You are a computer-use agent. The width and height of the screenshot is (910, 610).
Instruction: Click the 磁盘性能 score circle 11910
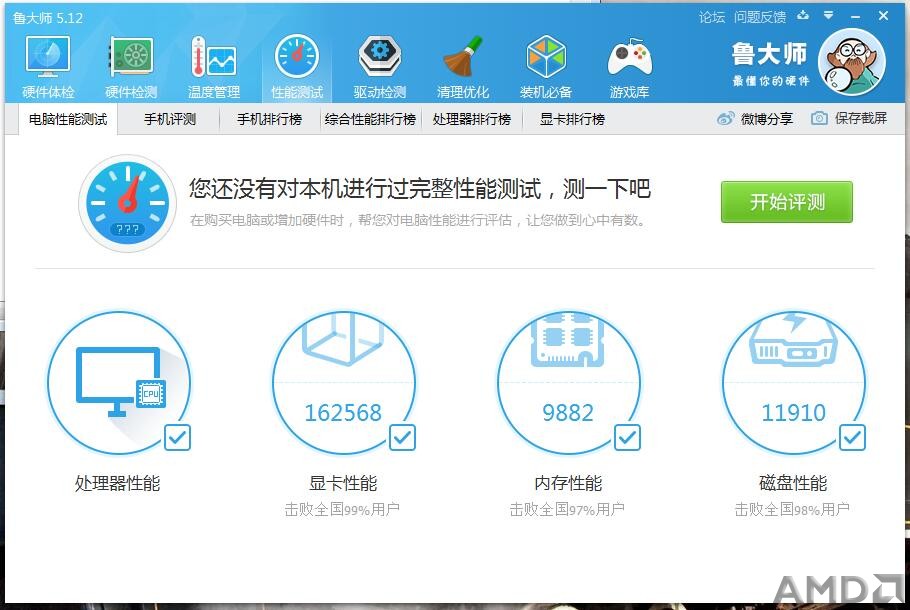[x=793, y=382]
